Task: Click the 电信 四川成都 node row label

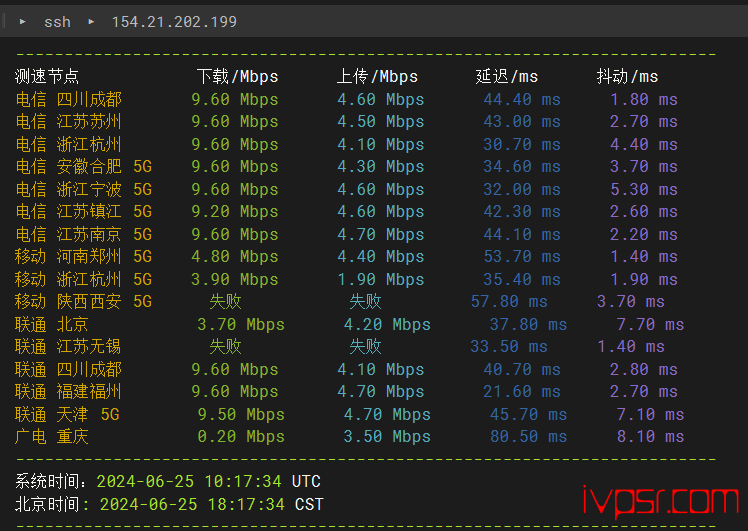Action: pos(68,100)
